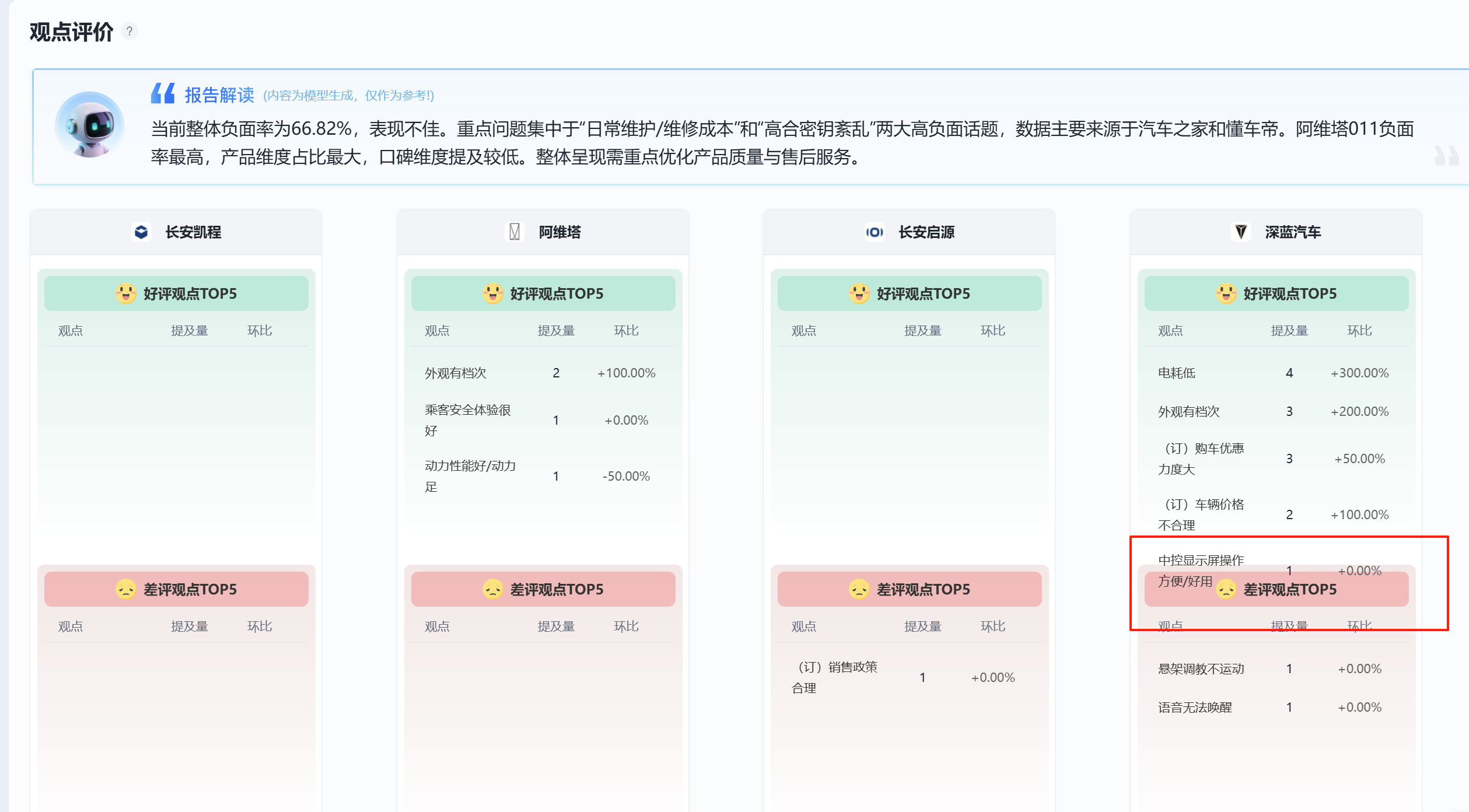Click the help question mark beside 观点评价
1469x812 pixels.
(130, 31)
